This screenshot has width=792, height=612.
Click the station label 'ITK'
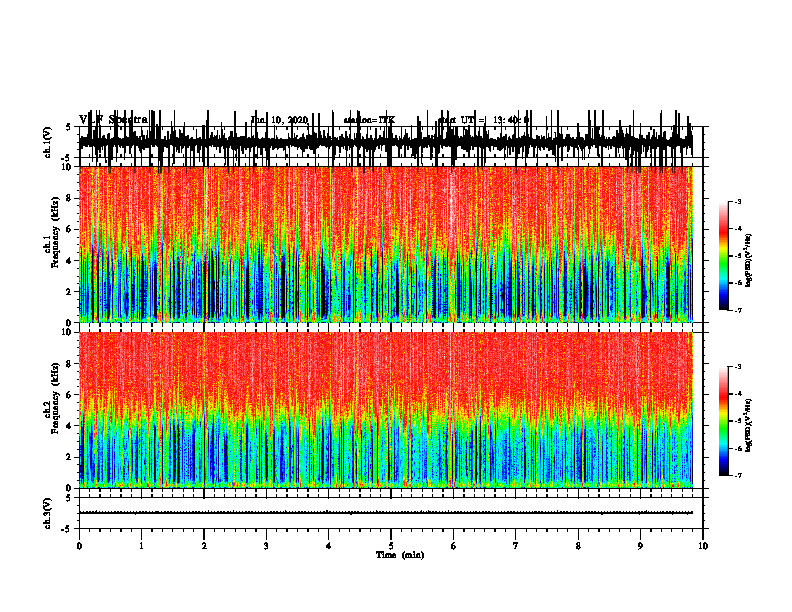(x=387, y=120)
